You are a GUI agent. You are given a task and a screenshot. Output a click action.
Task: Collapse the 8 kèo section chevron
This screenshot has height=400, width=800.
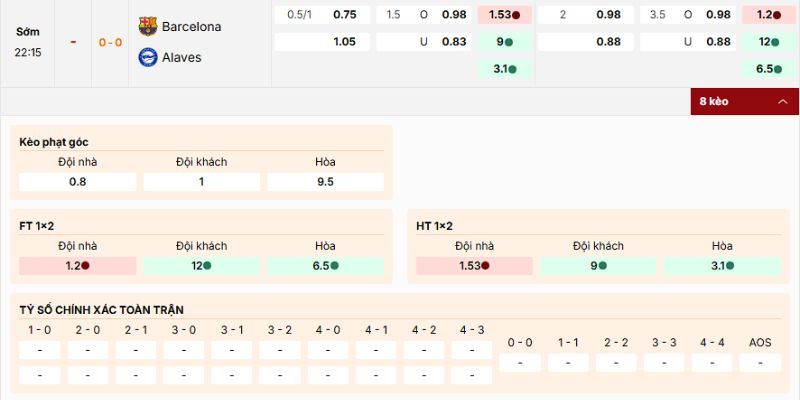tap(782, 102)
